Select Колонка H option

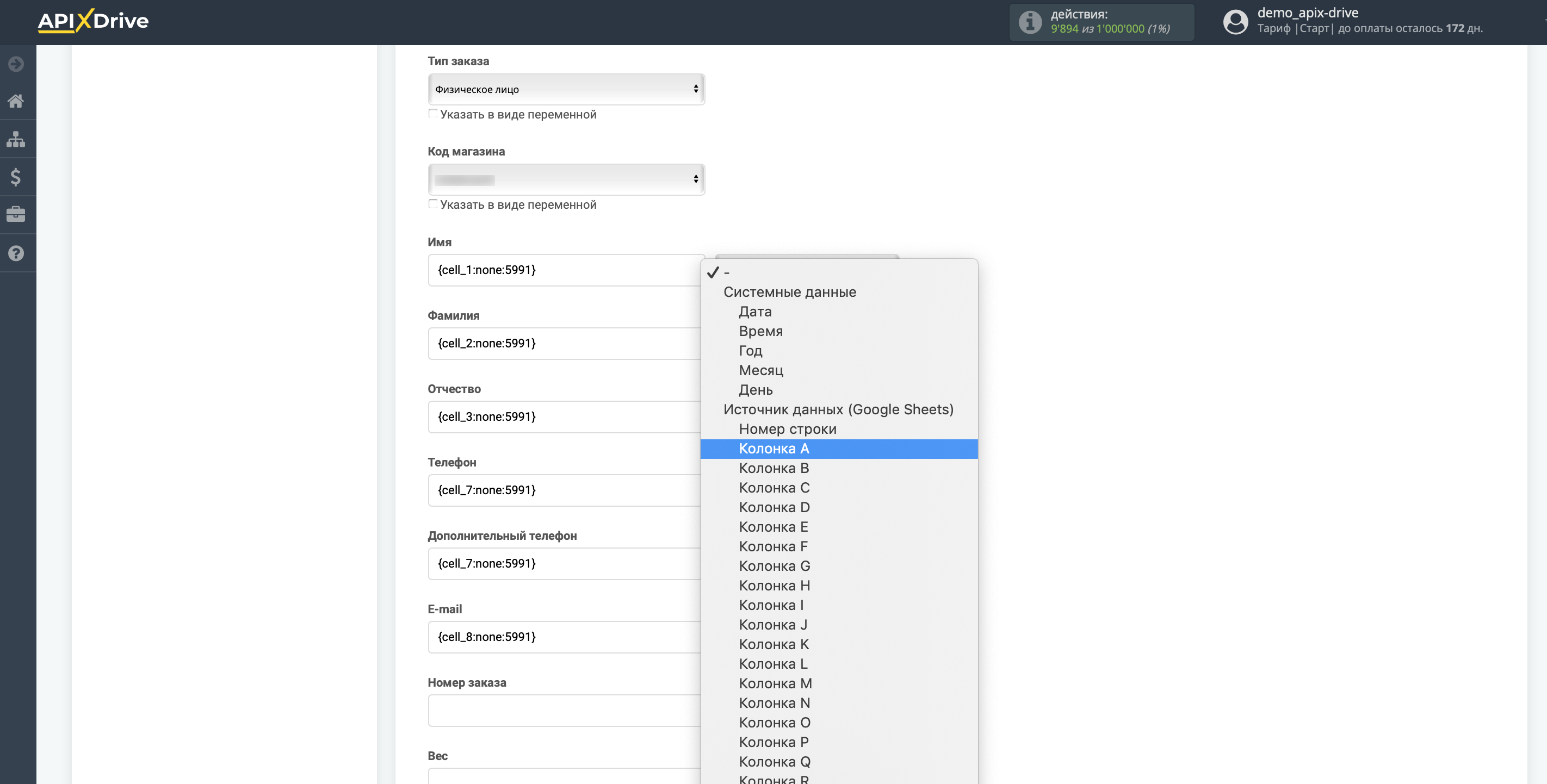(839, 586)
